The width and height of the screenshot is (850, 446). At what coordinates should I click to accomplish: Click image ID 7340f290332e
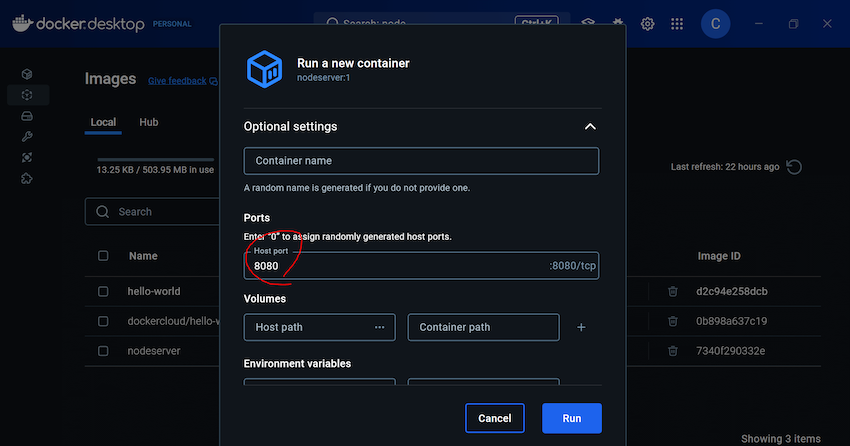pos(731,351)
